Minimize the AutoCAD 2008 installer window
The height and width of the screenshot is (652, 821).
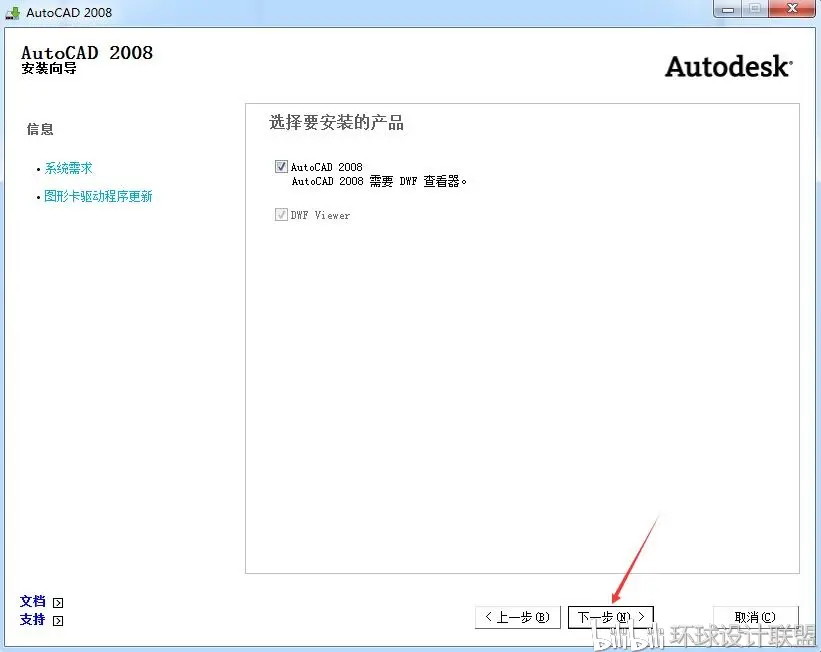tap(728, 9)
